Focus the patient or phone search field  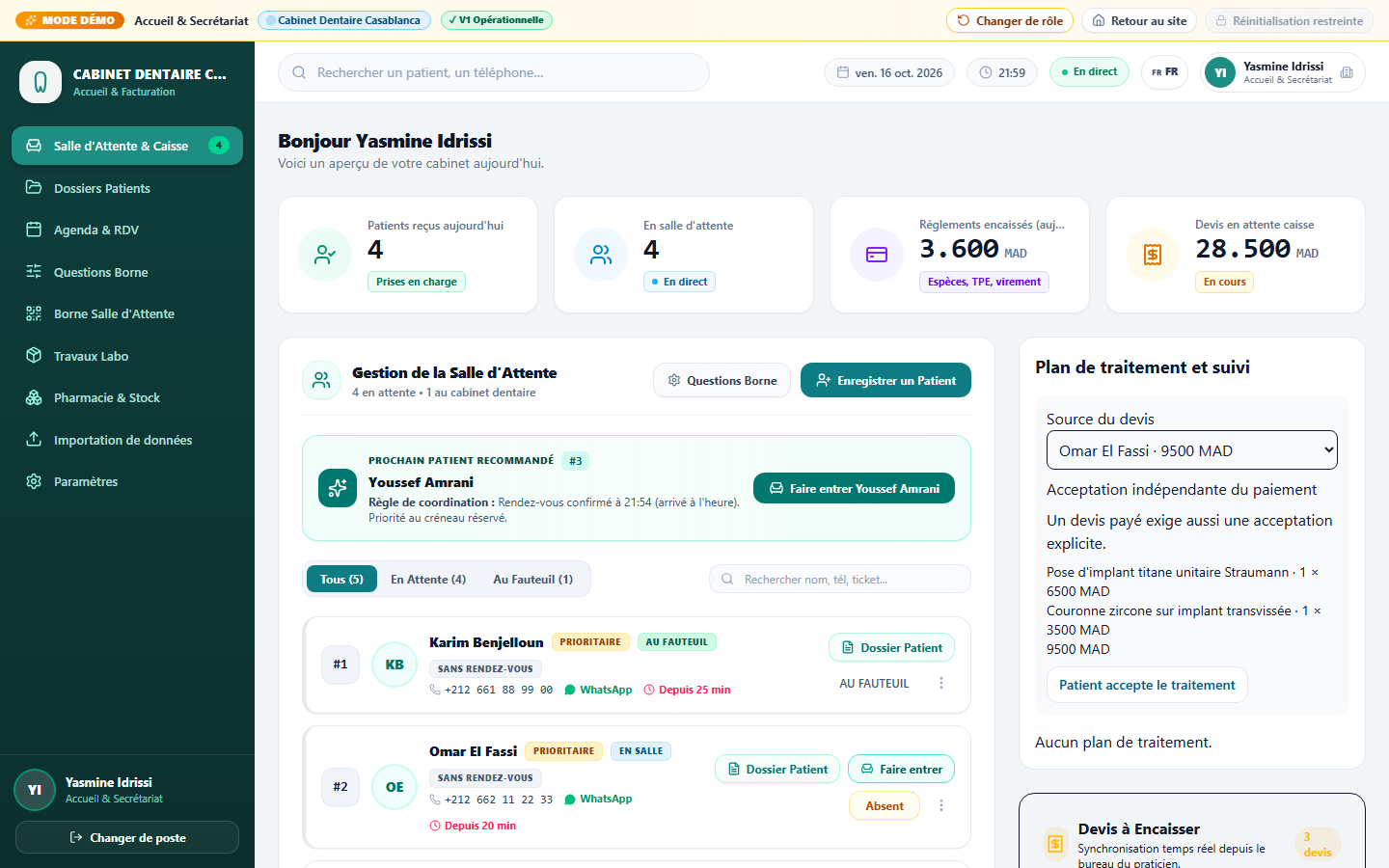494,72
